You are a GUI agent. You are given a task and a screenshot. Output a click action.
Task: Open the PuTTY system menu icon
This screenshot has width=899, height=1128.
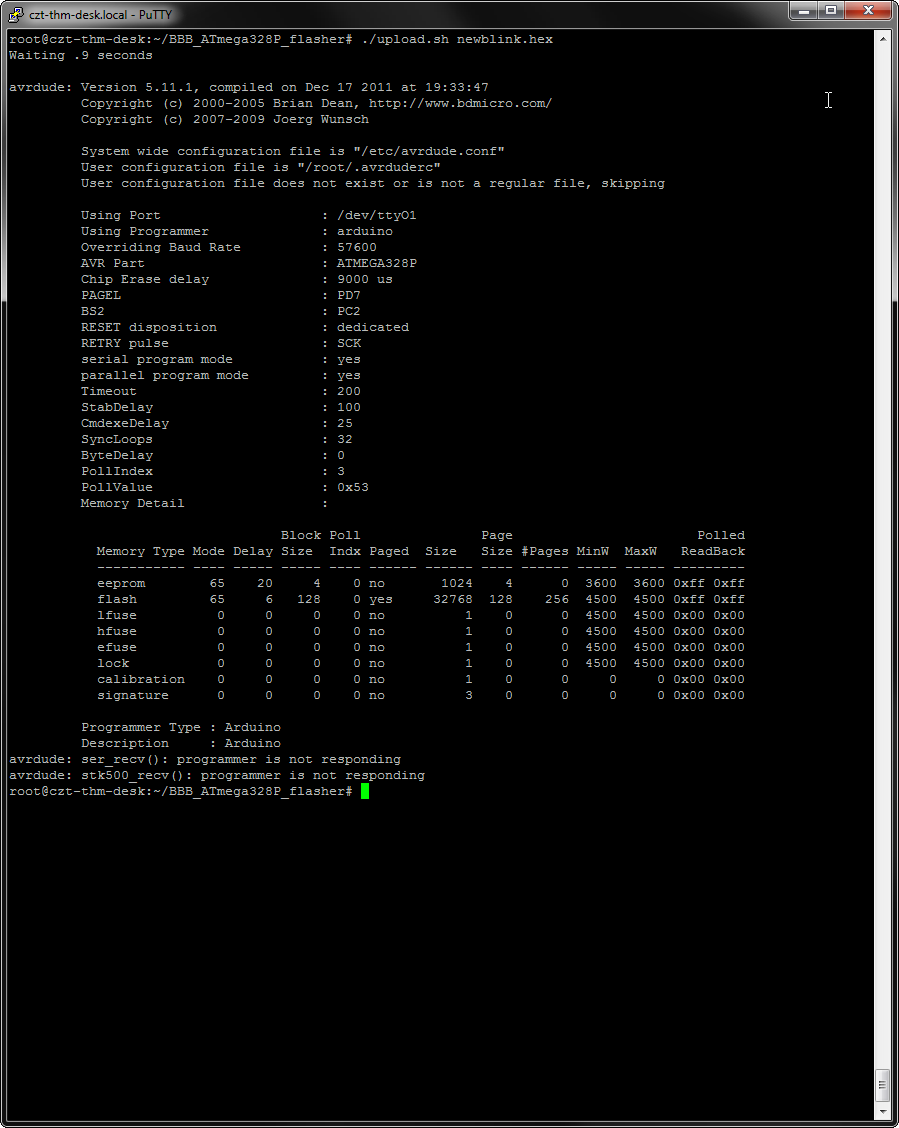pos(16,14)
